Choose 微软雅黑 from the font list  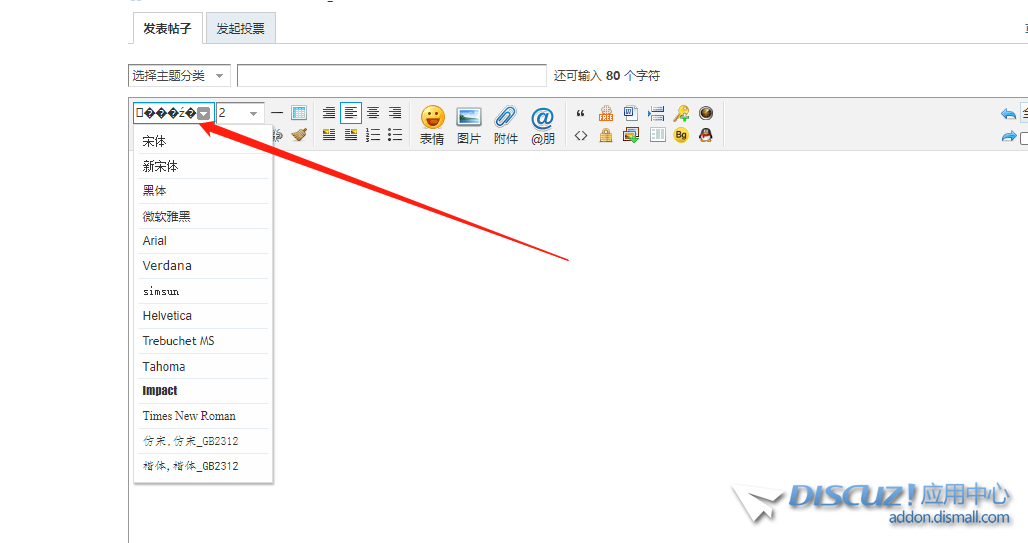click(167, 216)
